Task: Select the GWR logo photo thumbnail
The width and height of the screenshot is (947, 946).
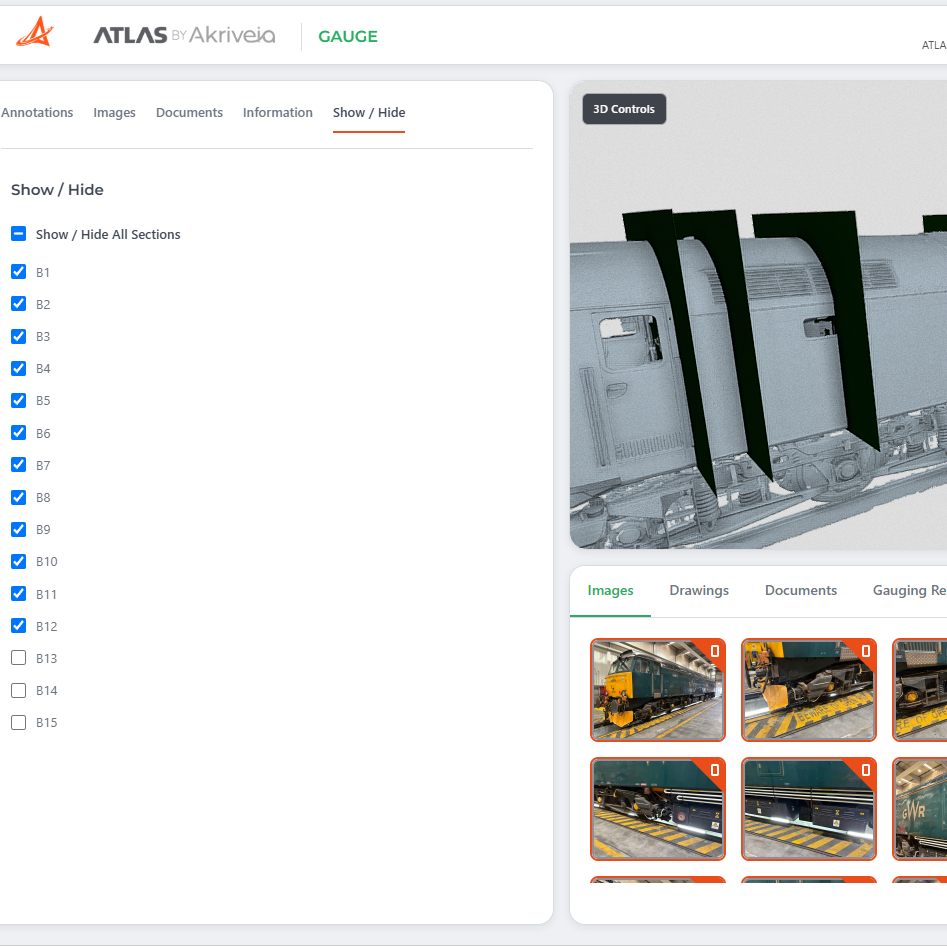Action: (x=919, y=809)
